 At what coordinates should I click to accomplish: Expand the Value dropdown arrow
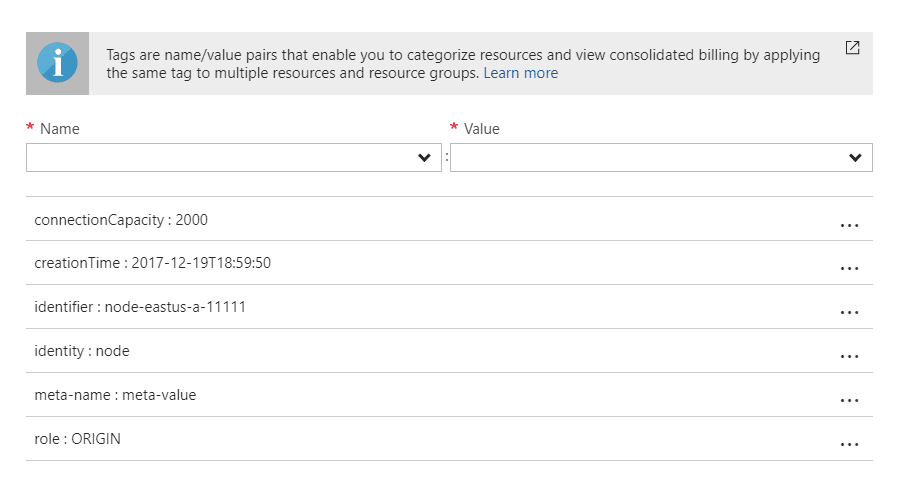tap(855, 158)
